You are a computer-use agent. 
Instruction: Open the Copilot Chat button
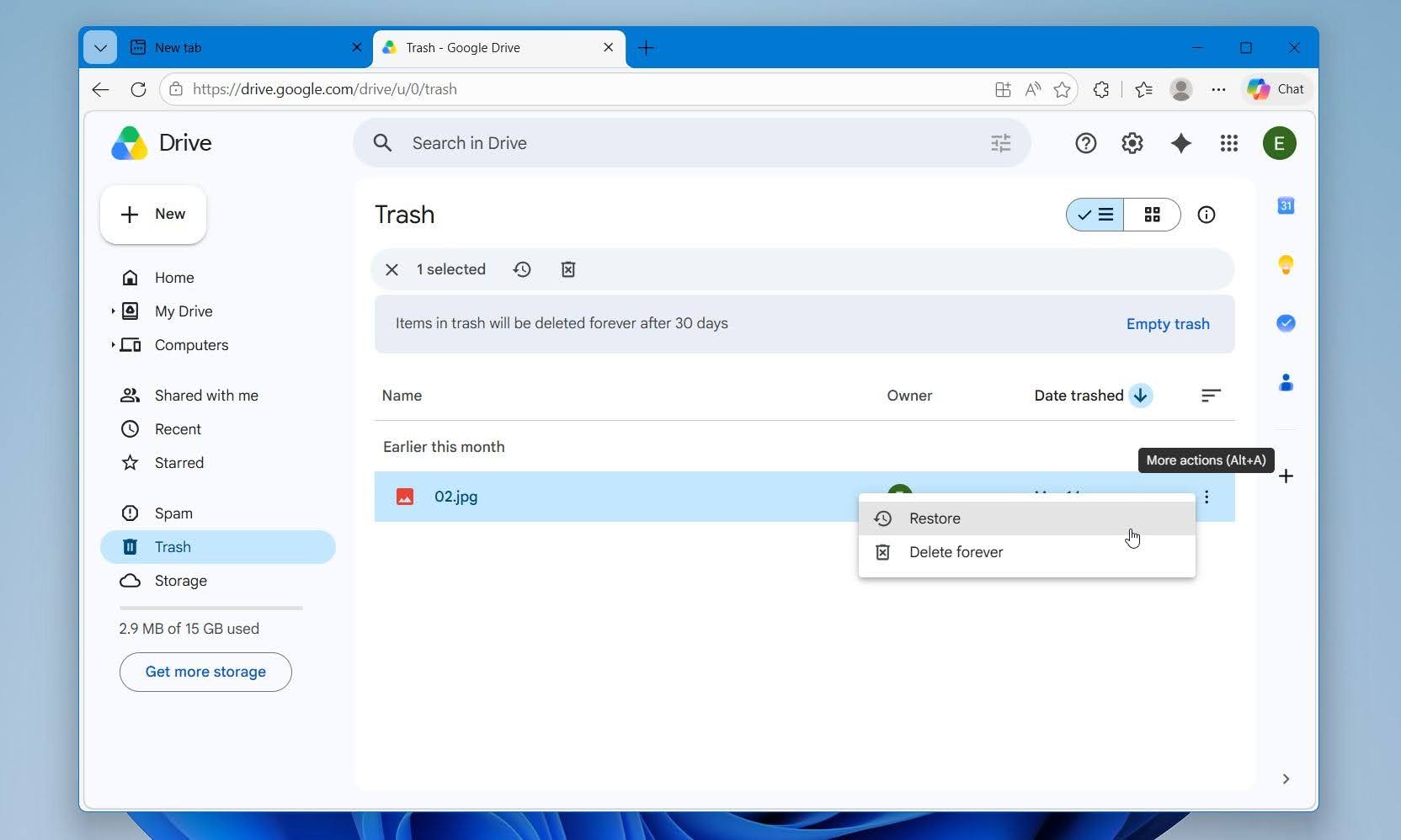pyautogui.click(x=1276, y=89)
